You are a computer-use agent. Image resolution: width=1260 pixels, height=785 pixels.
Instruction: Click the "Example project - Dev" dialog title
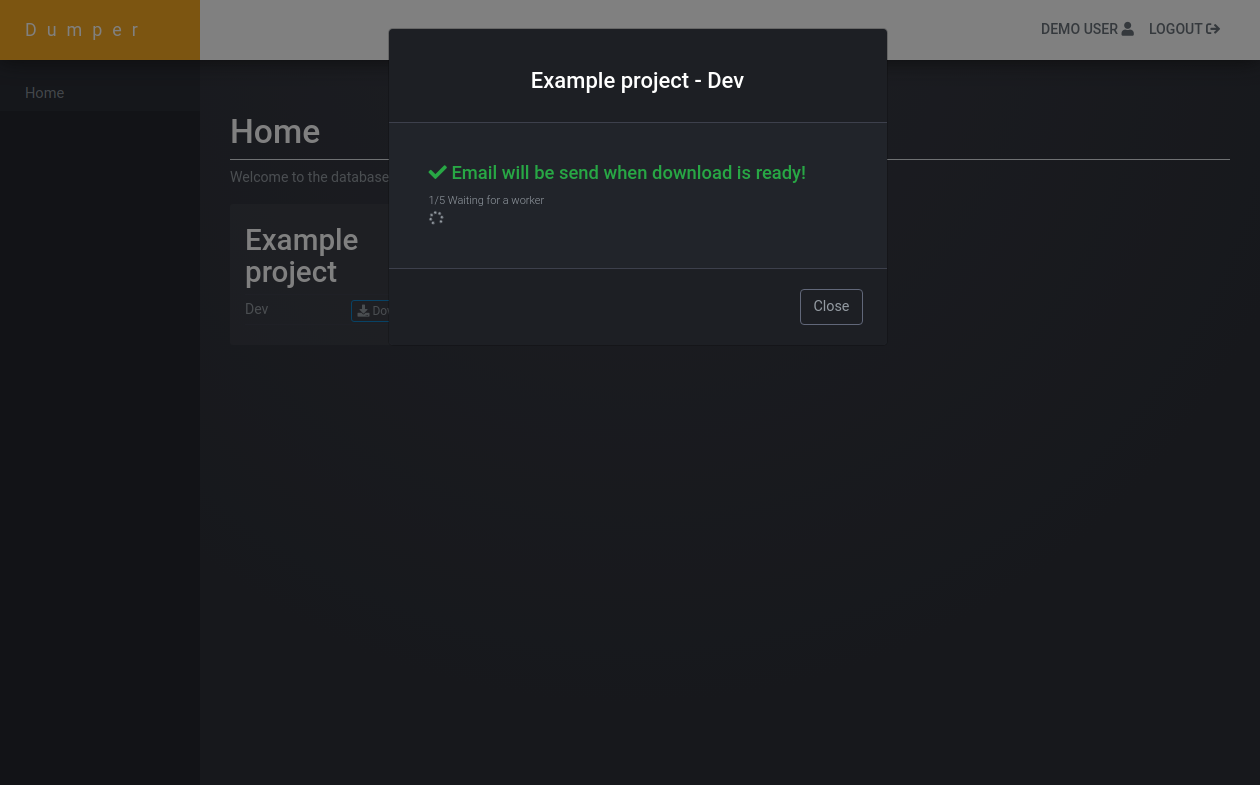pos(637,81)
